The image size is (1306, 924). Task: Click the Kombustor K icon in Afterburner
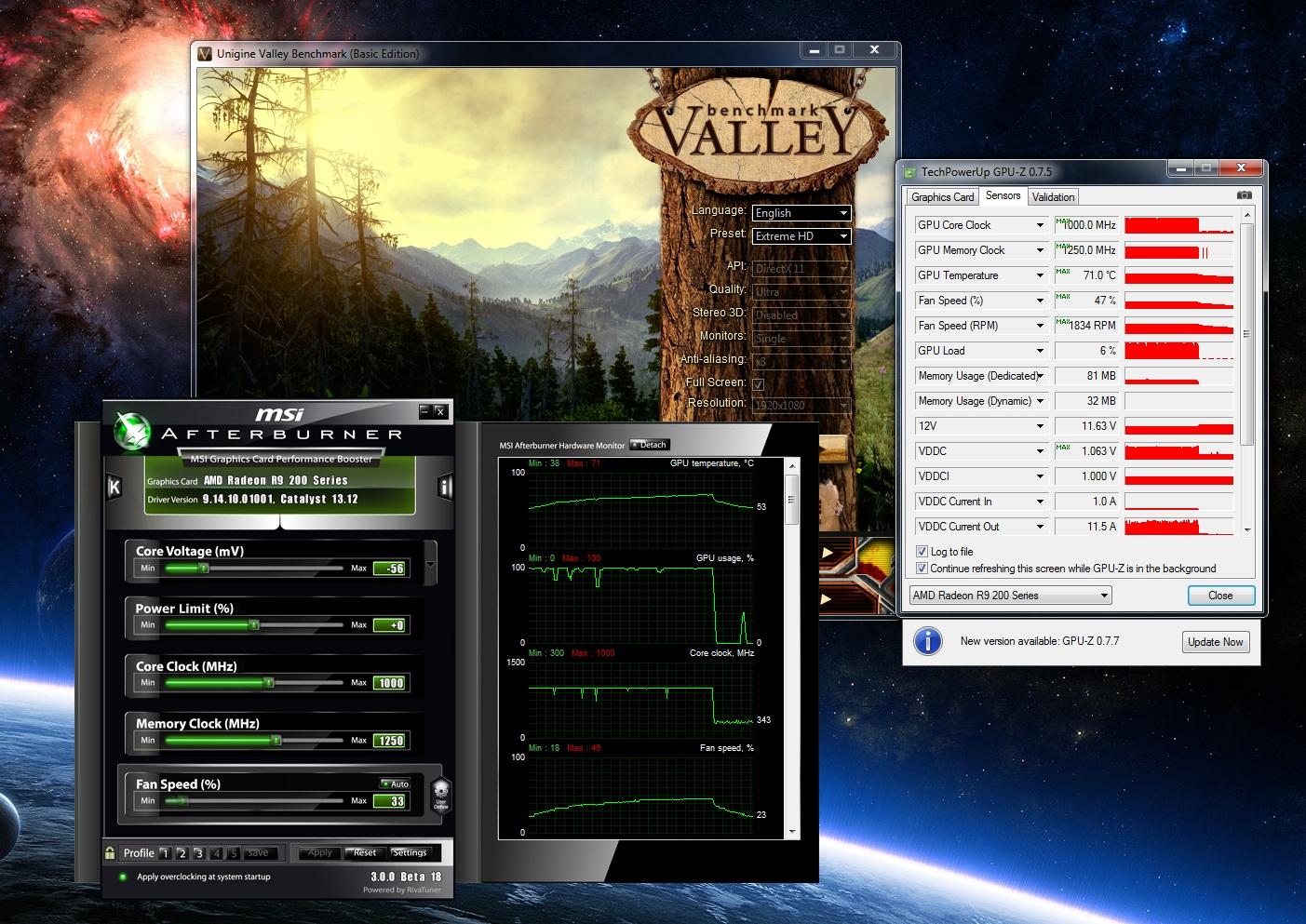point(114,486)
